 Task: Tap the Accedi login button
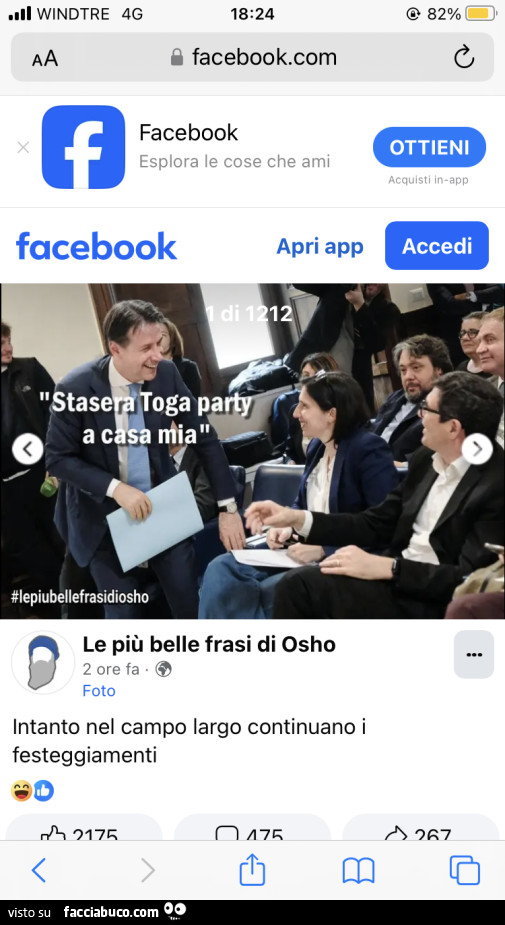click(x=437, y=245)
